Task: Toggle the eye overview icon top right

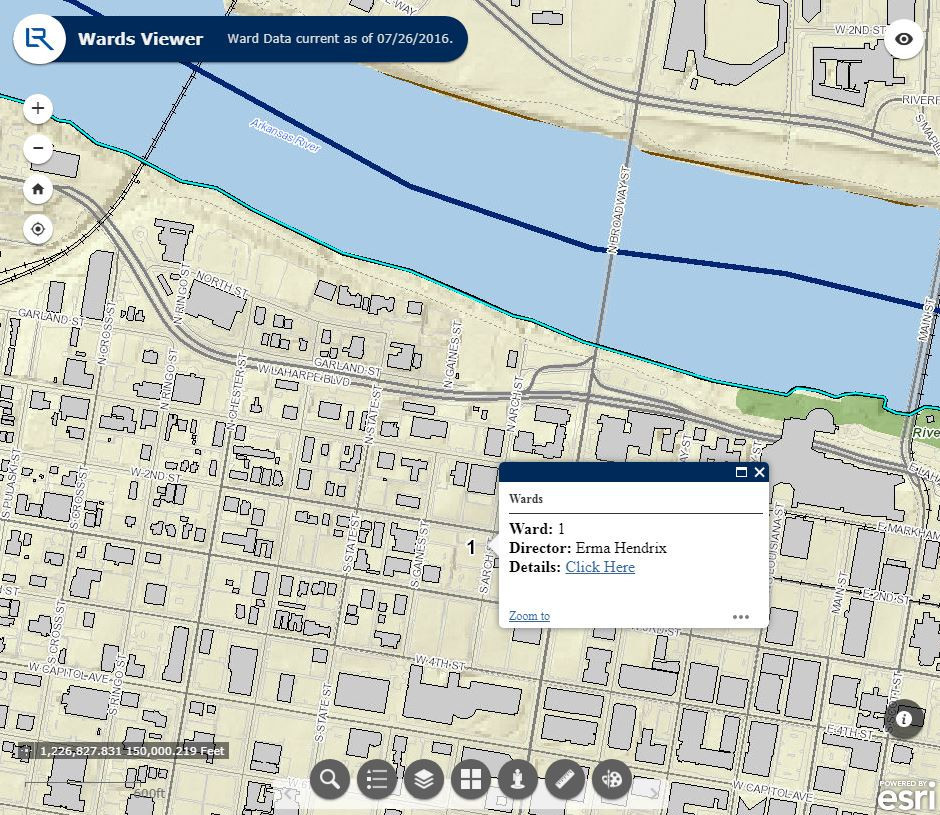Action: pos(904,39)
